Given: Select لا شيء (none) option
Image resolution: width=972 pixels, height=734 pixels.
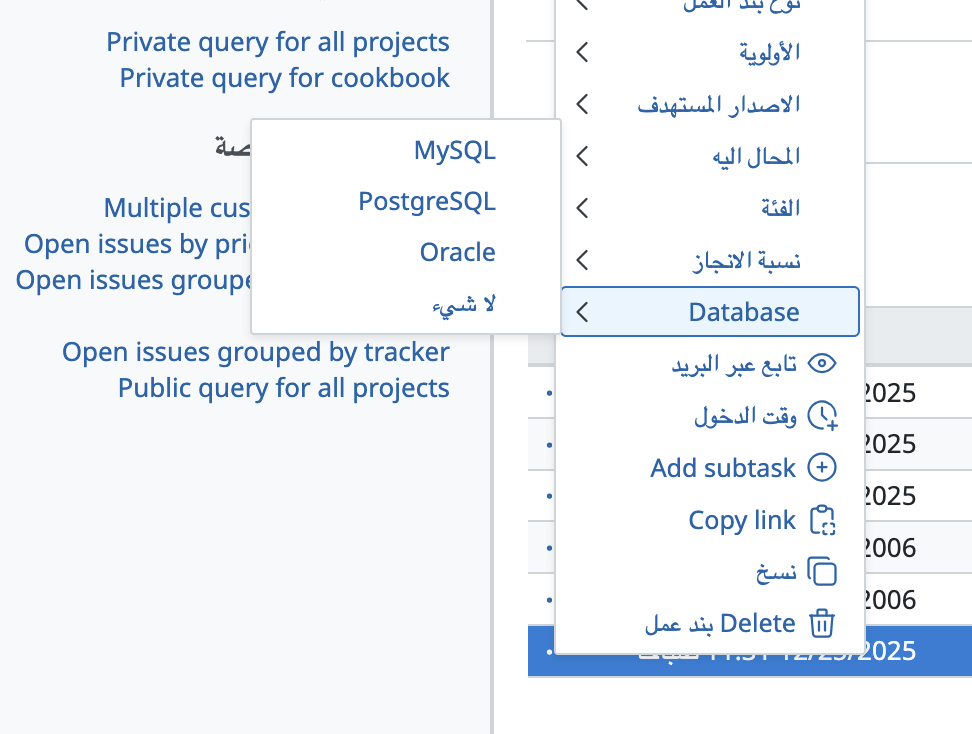Looking at the screenshot, I should [463, 304].
